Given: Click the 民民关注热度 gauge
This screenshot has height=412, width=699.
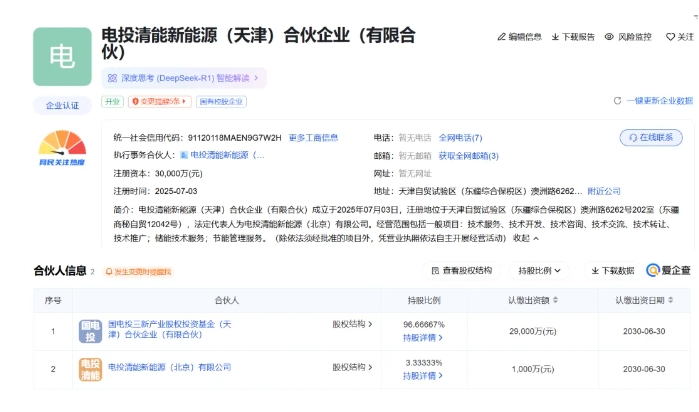Looking at the screenshot, I should click(62, 148).
